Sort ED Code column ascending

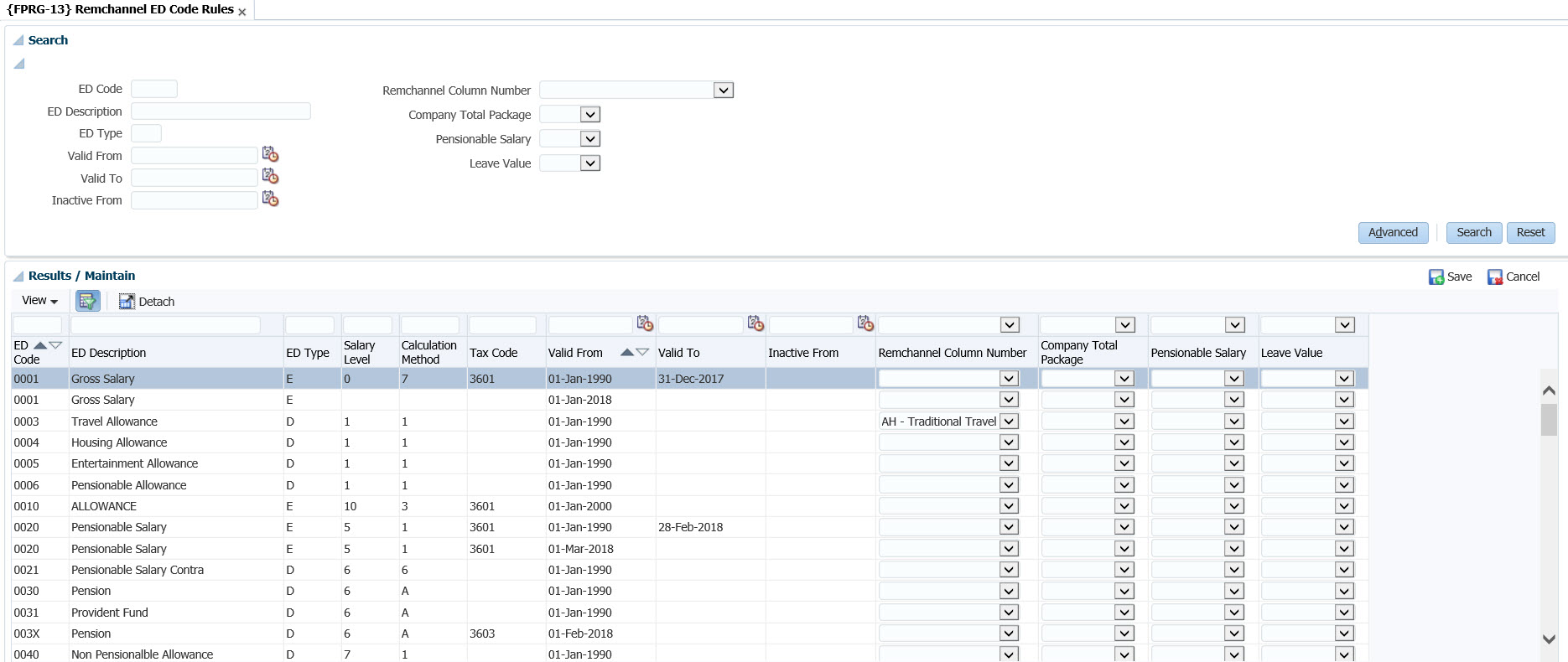(39, 345)
